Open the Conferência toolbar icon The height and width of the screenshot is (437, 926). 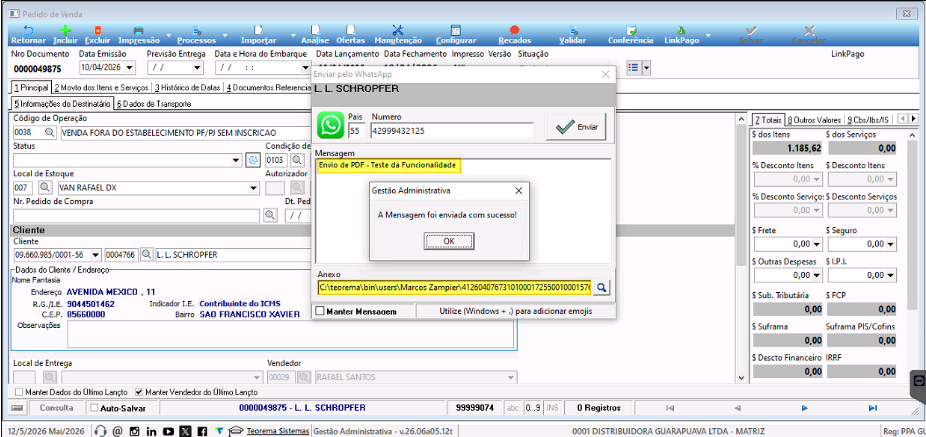tap(631, 30)
